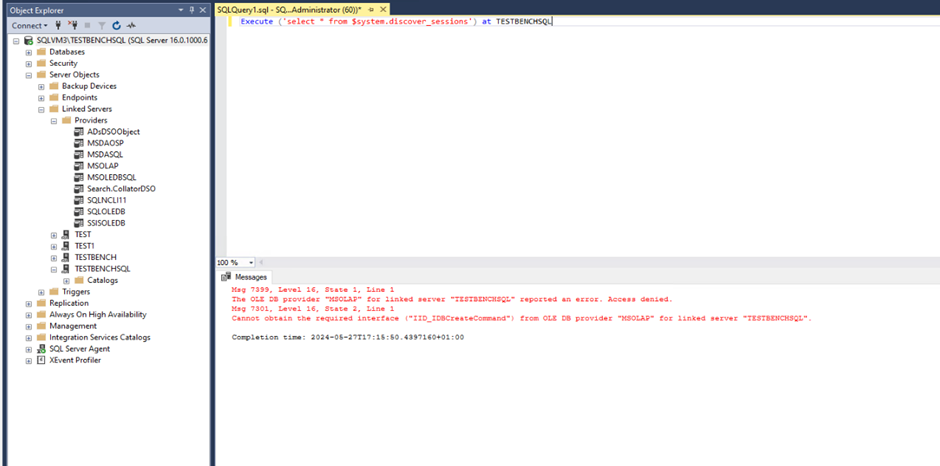The width and height of the screenshot is (940, 466).
Task: Click the Filter funnel icon
Action: click(102, 26)
